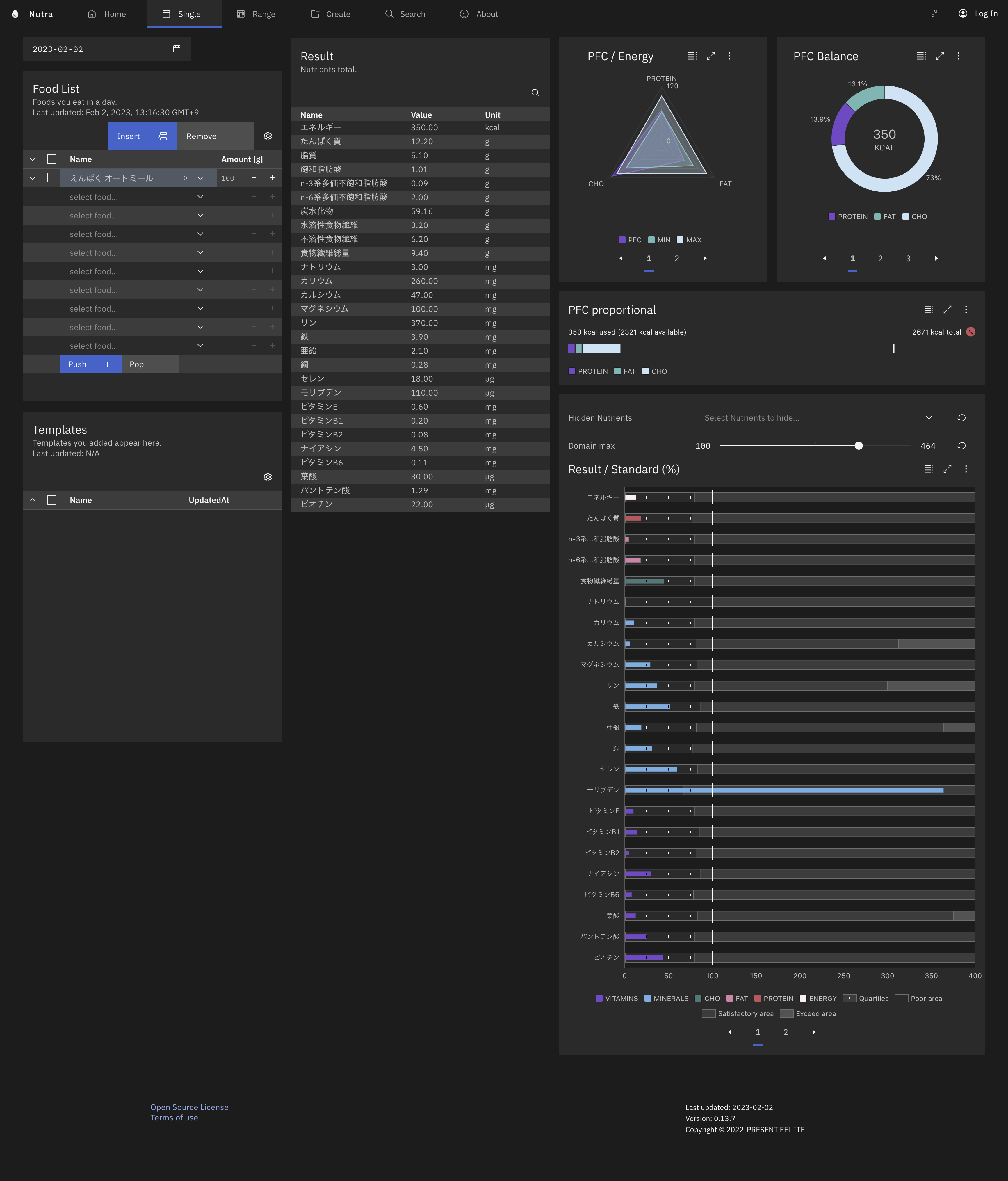Screen dimensions: 1008x1181
Task: Clear the えんばく オートミール selection
Action: [186, 178]
